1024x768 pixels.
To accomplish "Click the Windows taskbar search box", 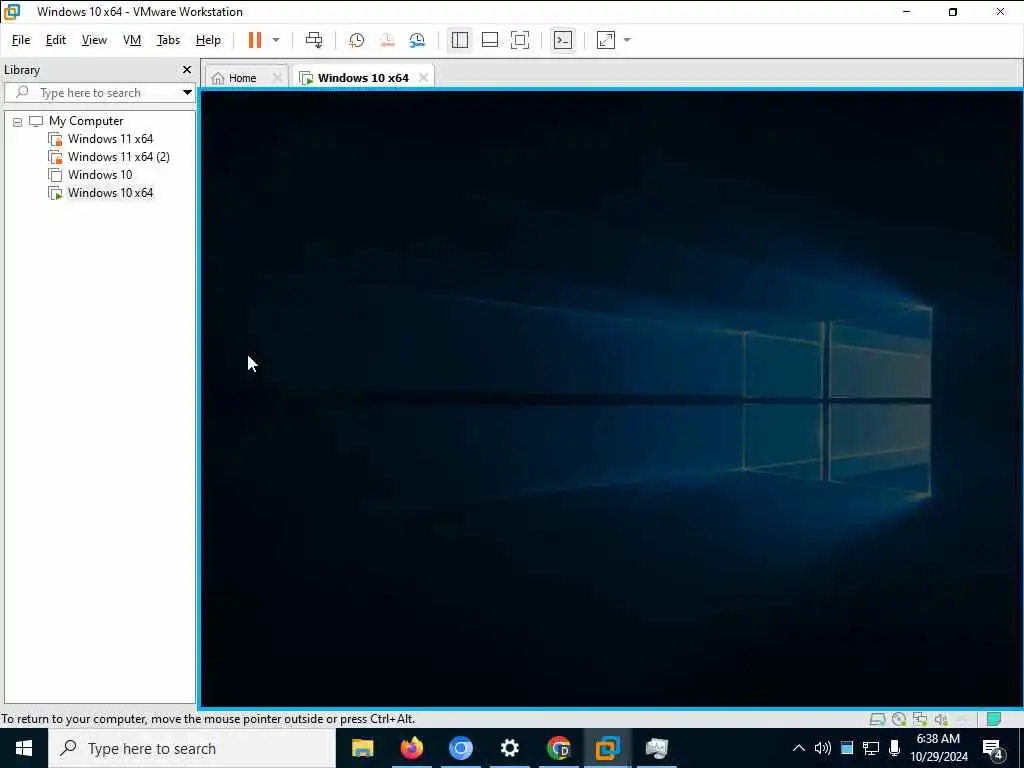I will point(191,748).
